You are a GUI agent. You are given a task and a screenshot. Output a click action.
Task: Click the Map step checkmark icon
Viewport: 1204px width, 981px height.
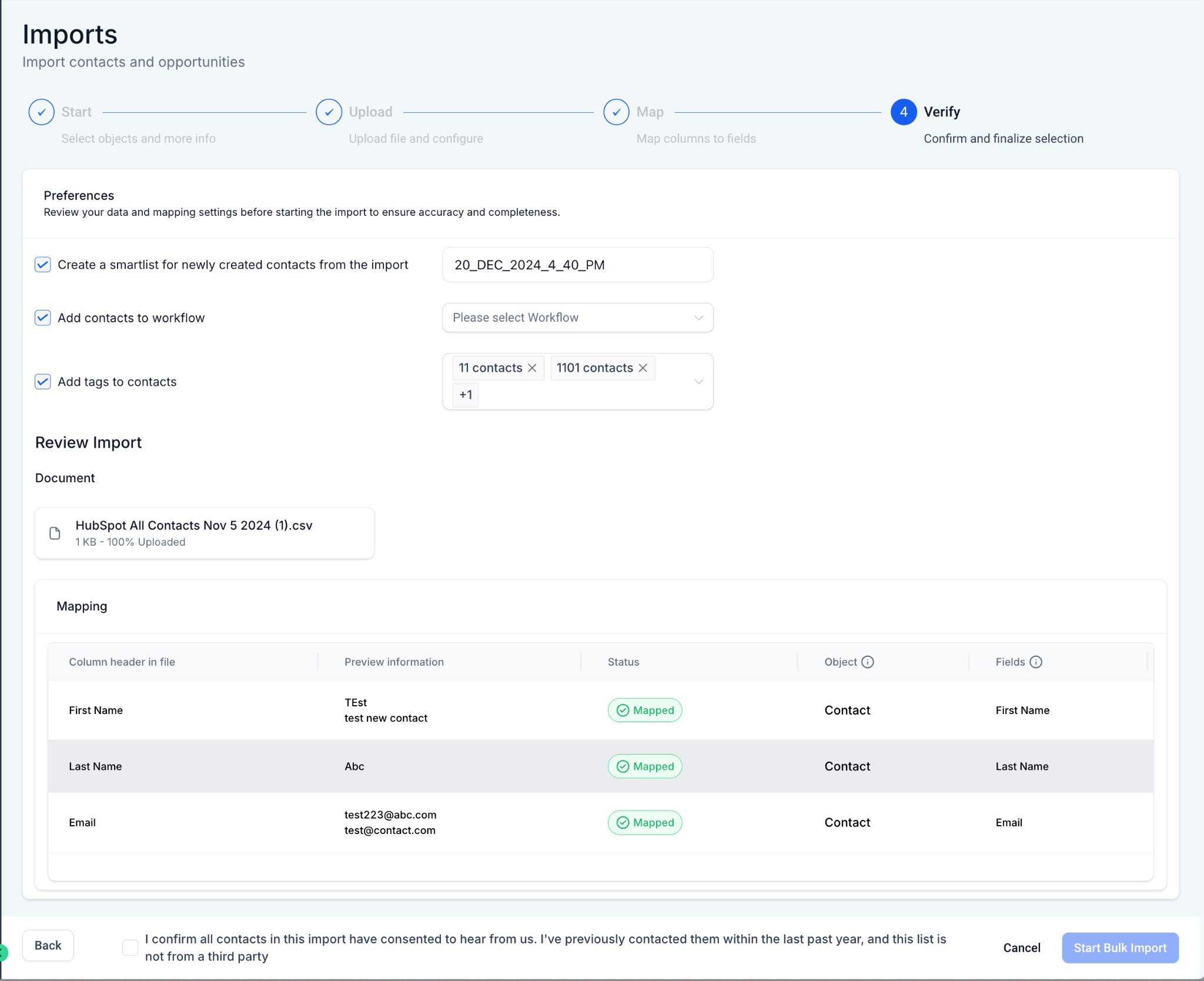(x=617, y=112)
